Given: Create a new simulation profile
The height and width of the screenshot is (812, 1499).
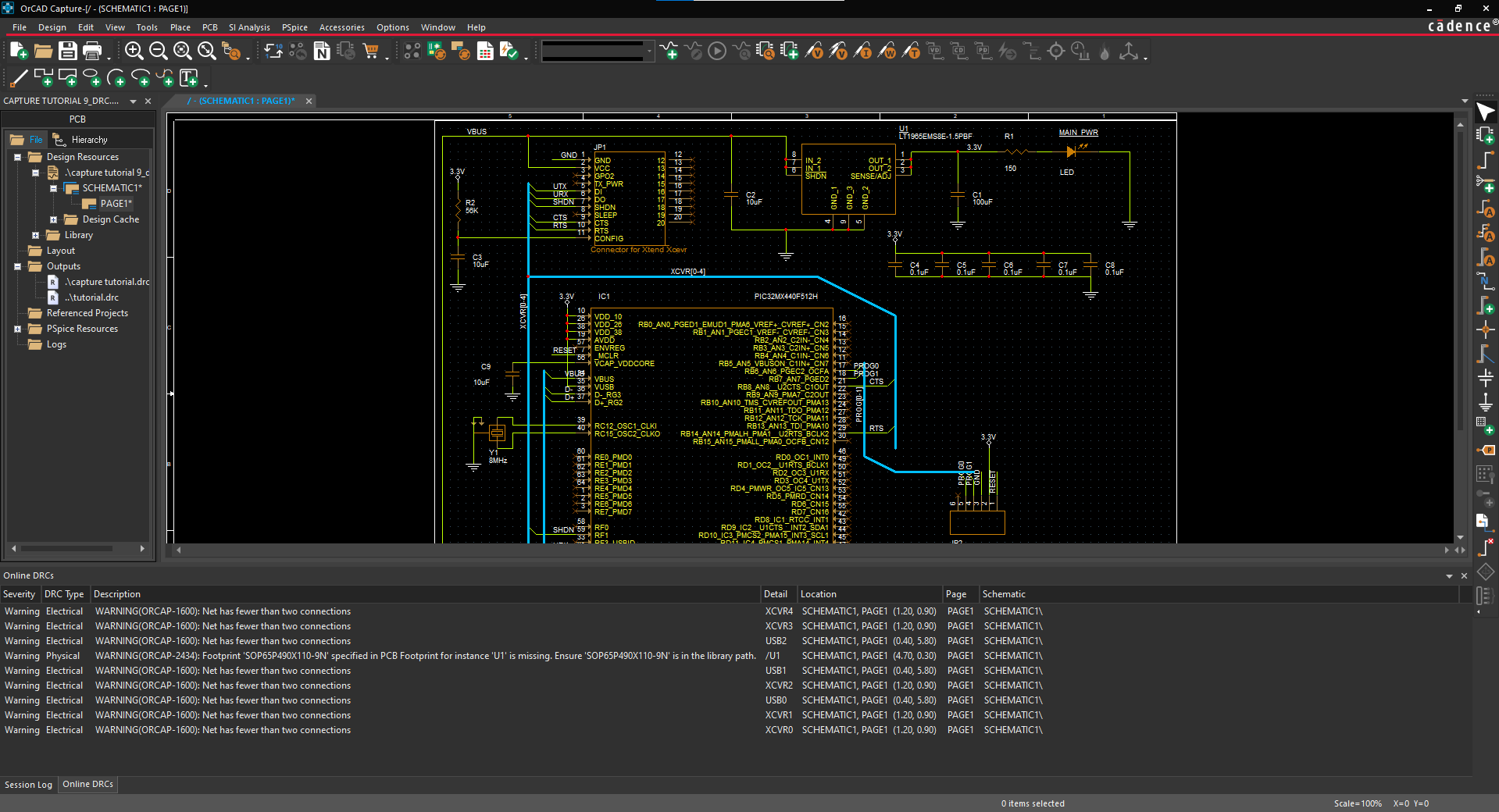Looking at the screenshot, I should click(669, 51).
